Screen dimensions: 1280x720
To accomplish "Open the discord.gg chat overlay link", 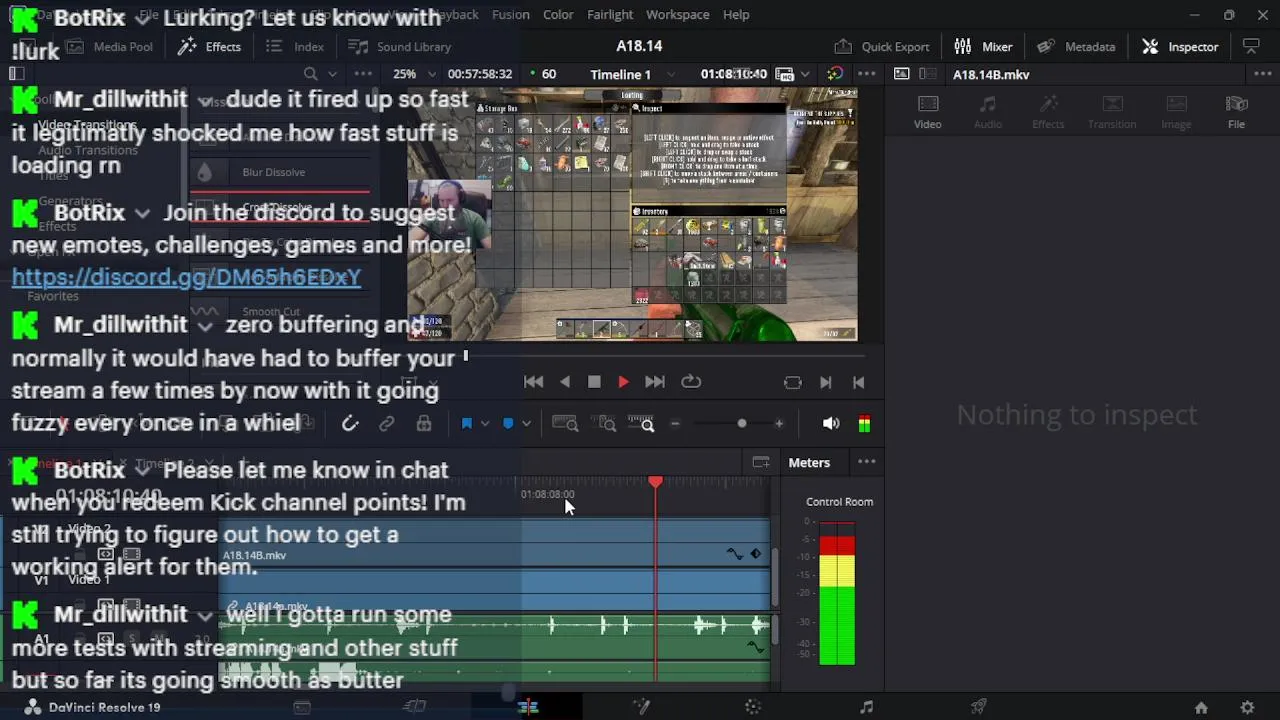I will click(x=186, y=277).
